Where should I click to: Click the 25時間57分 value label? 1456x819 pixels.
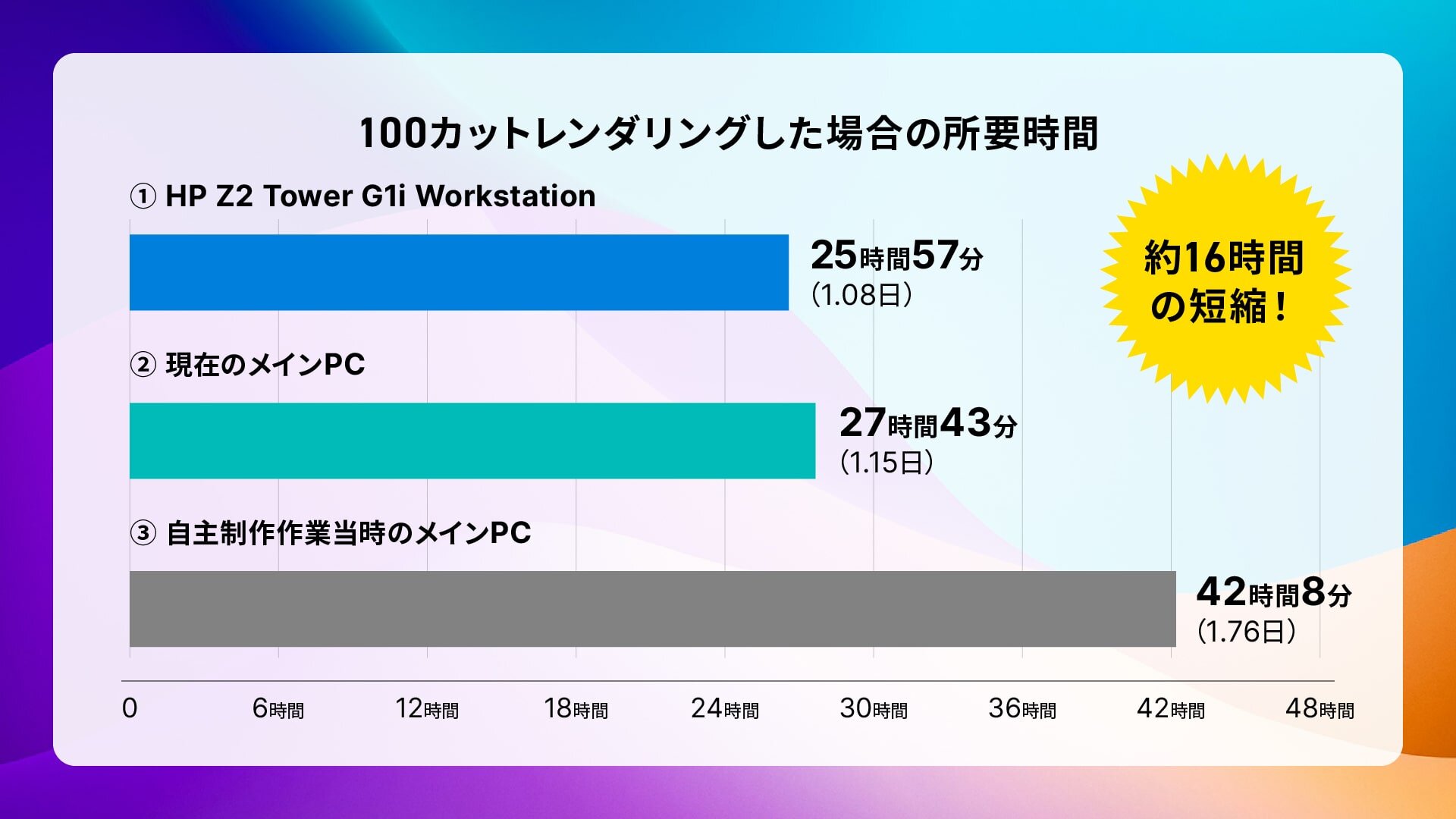pos(896,256)
